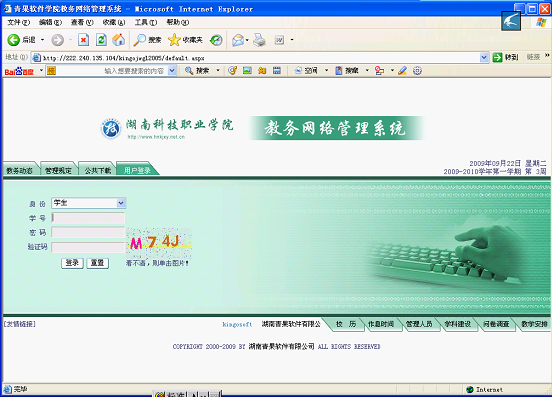The width and height of the screenshot is (552, 397).
Task: Click the Print printer icon
Action: 260,40
